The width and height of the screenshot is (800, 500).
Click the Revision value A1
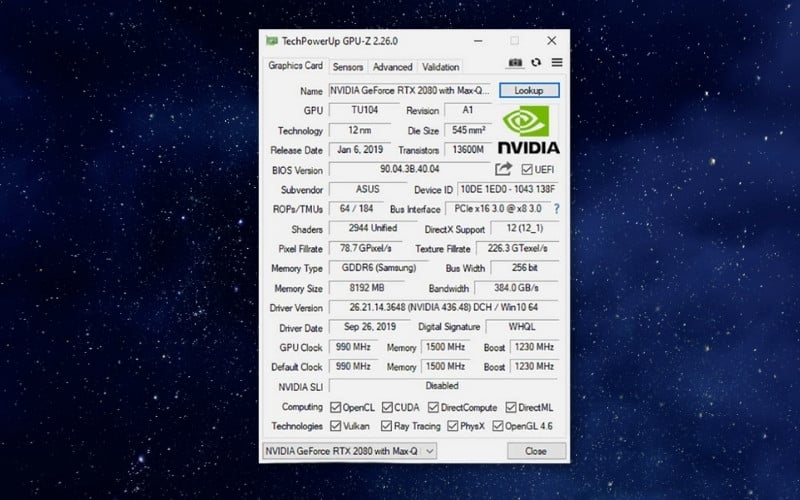point(468,110)
